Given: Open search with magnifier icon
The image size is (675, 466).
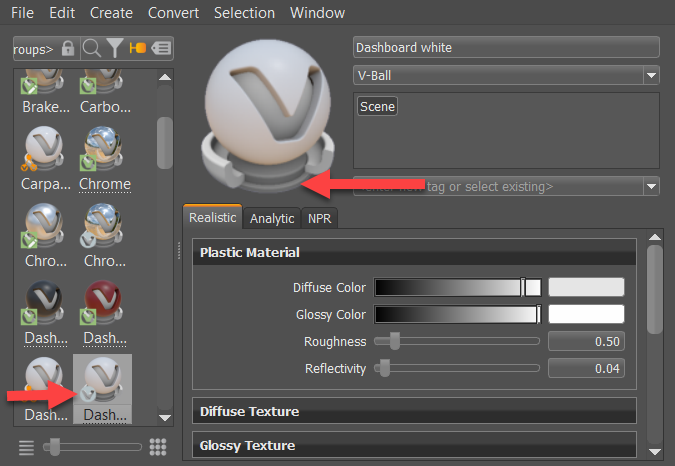Looking at the screenshot, I should click(92, 48).
